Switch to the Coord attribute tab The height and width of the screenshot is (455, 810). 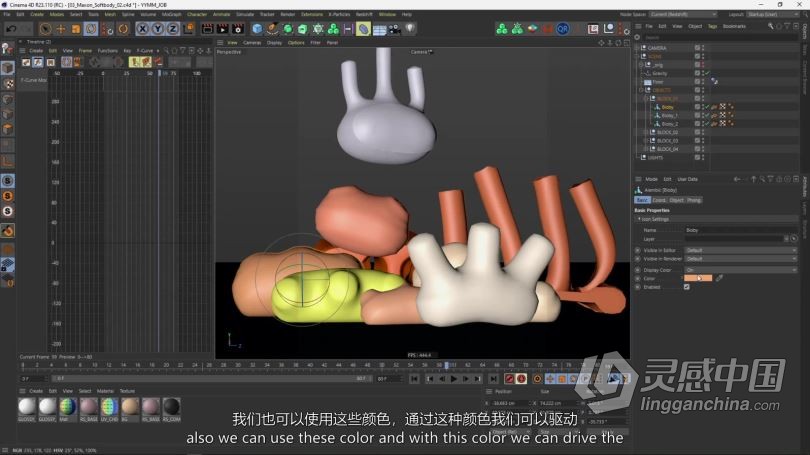(x=659, y=200)
